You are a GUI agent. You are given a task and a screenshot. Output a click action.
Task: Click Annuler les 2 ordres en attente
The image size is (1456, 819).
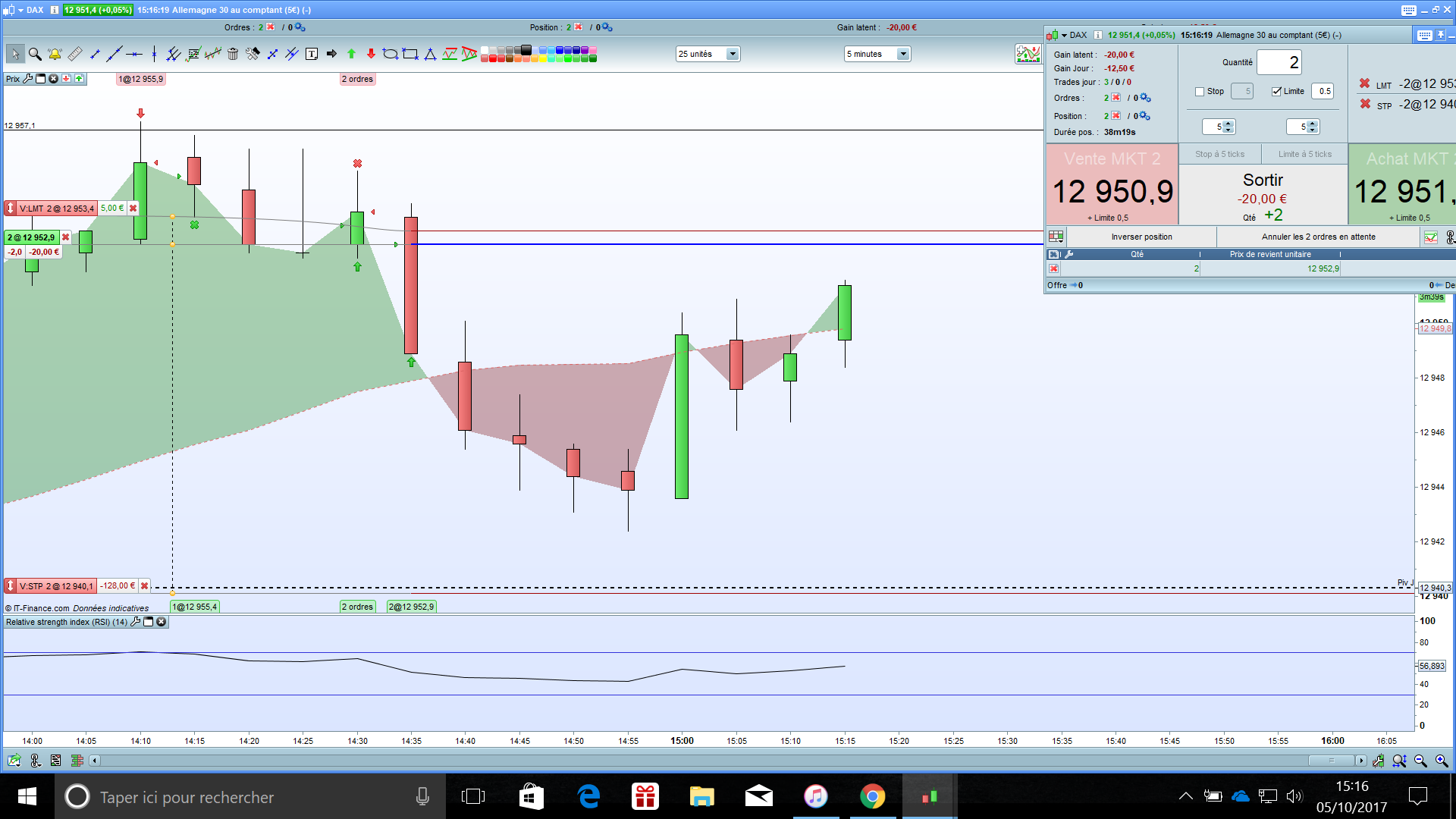(x=1318, y=237)
